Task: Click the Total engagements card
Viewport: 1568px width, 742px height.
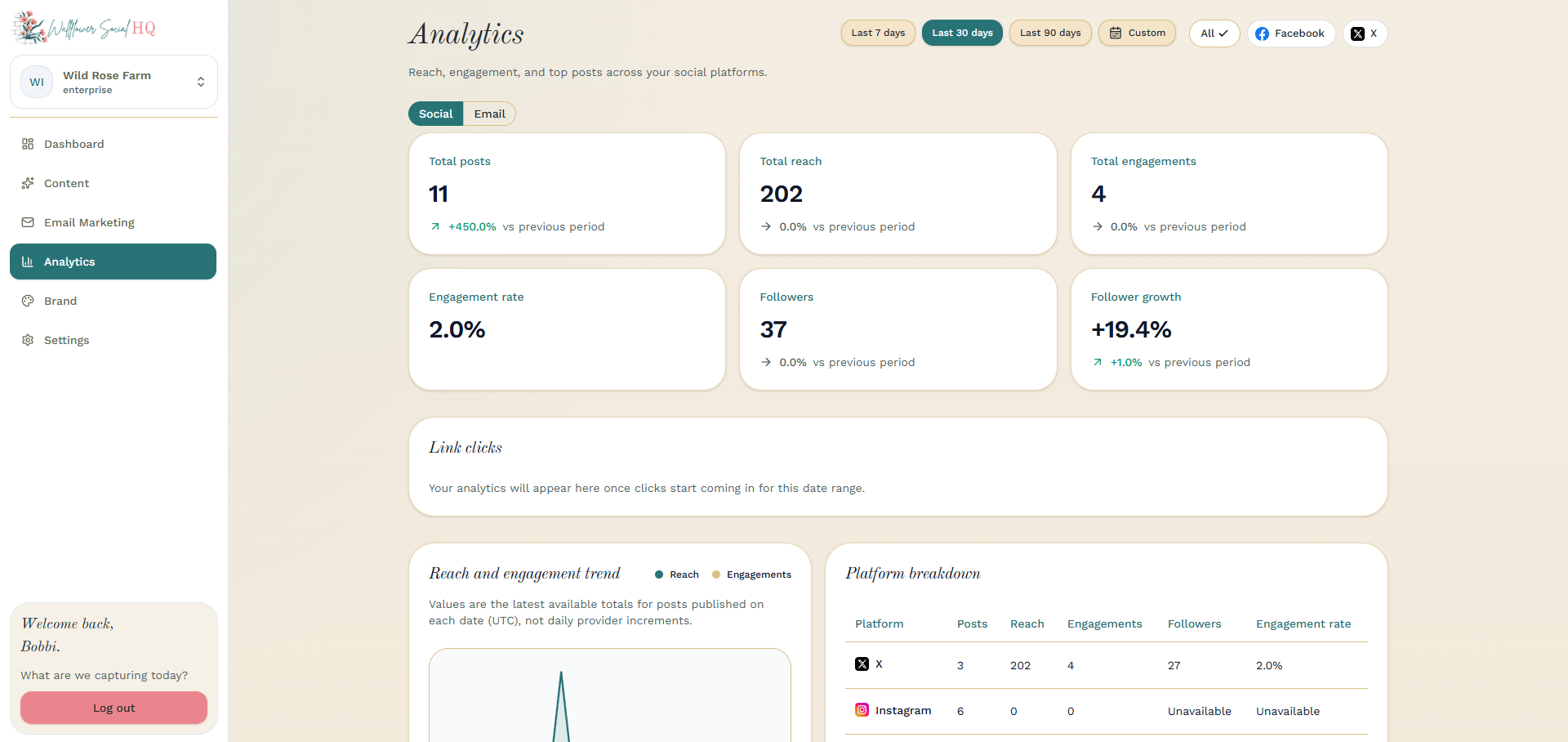Action: click(1229, 194)
